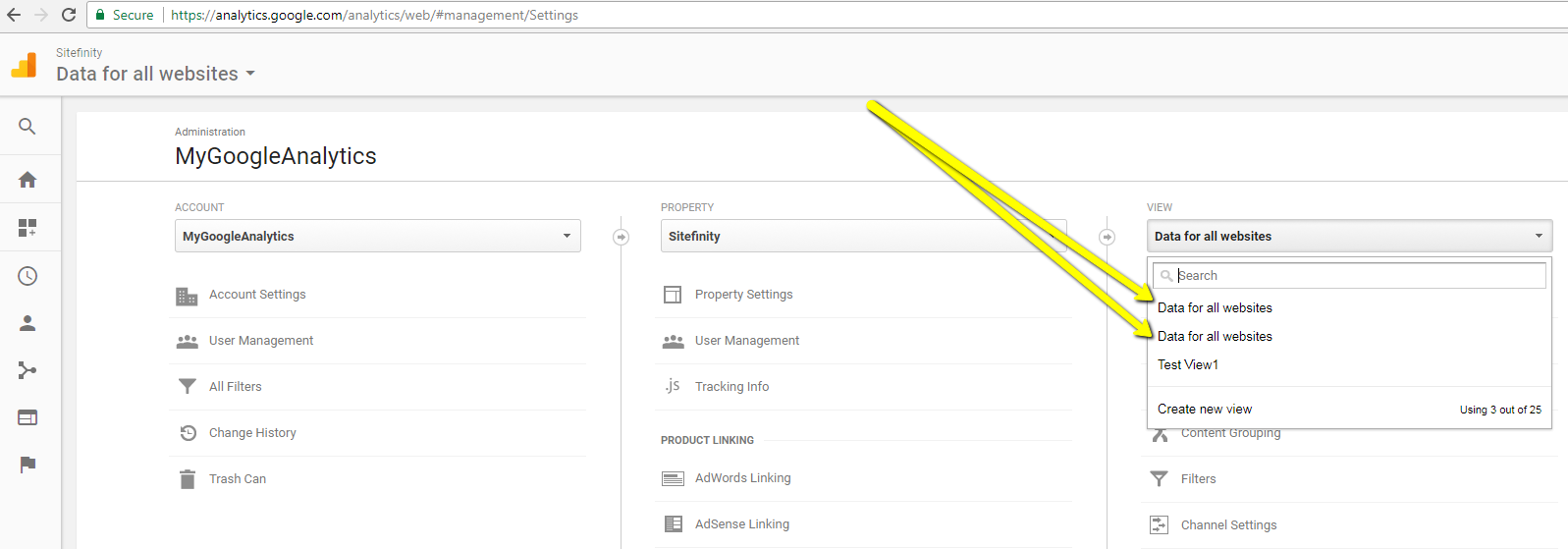Open account column User Management link
Viewport: 1568px width, 549px height.
tap(261, 341)
